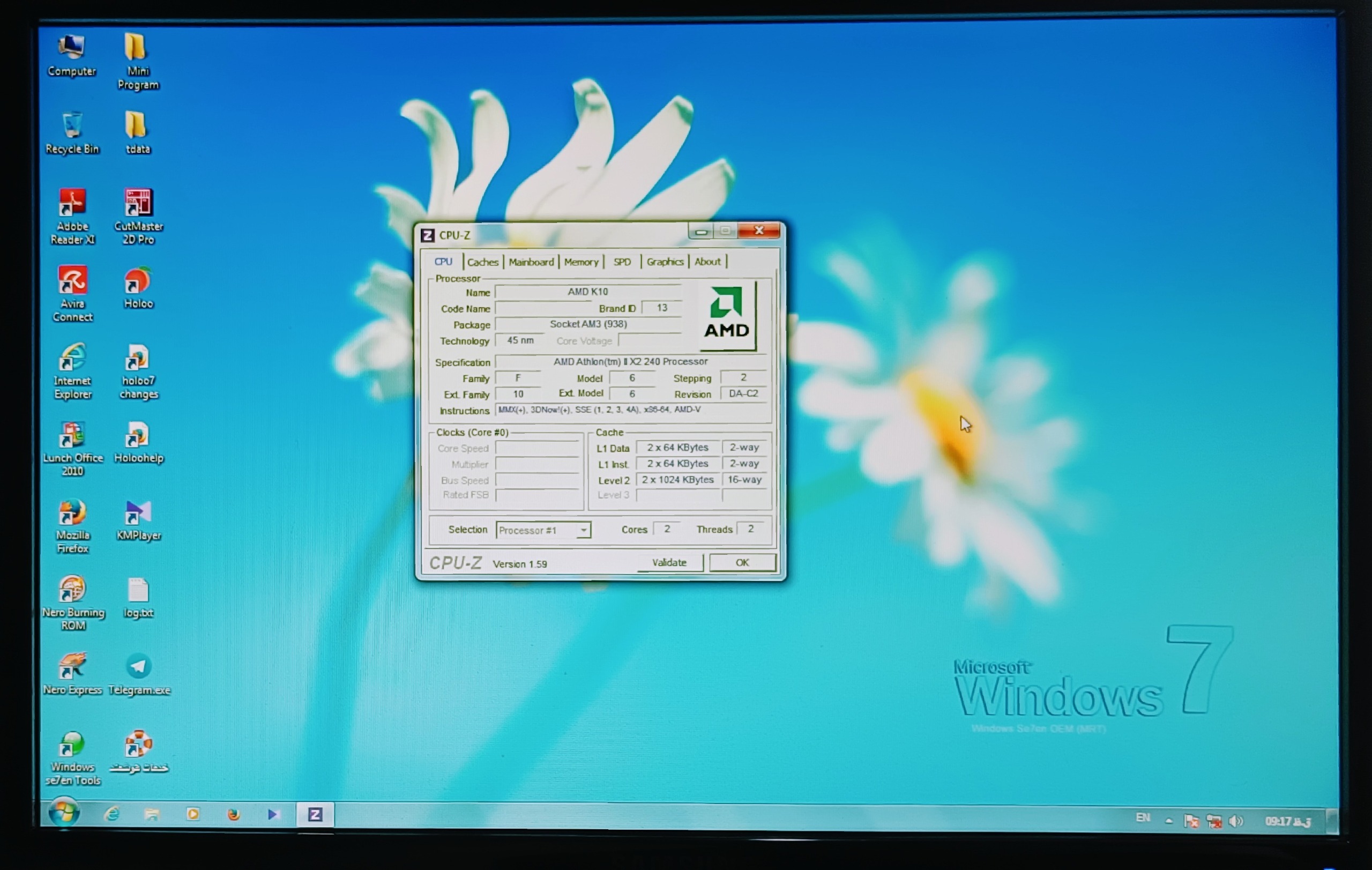Viewport: 1372px width, 870px height.
Task: Select the log.txt file icon
Action: tap(138, 597)
